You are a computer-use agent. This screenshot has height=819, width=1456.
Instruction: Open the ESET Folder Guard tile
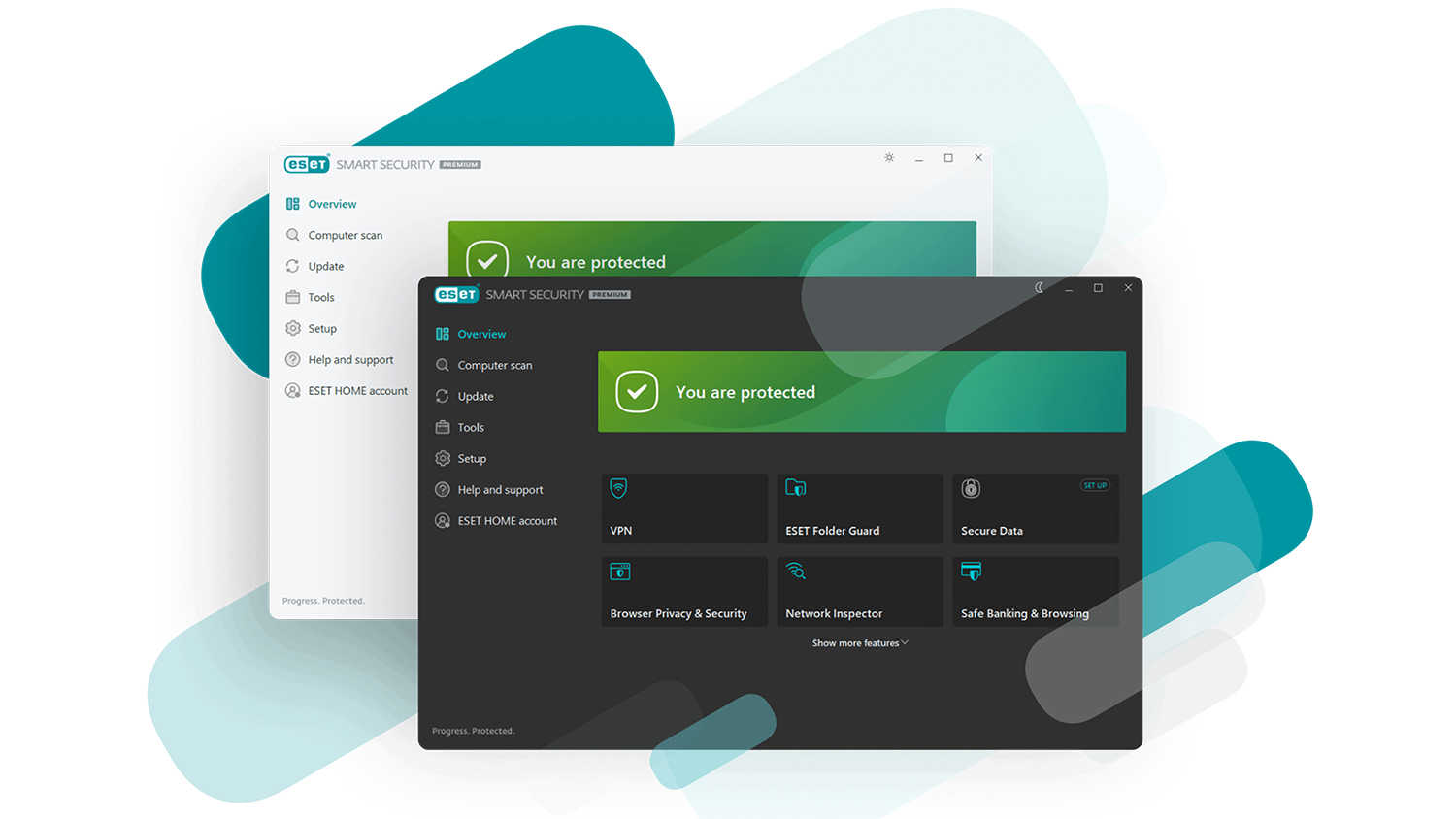(860, 508)
